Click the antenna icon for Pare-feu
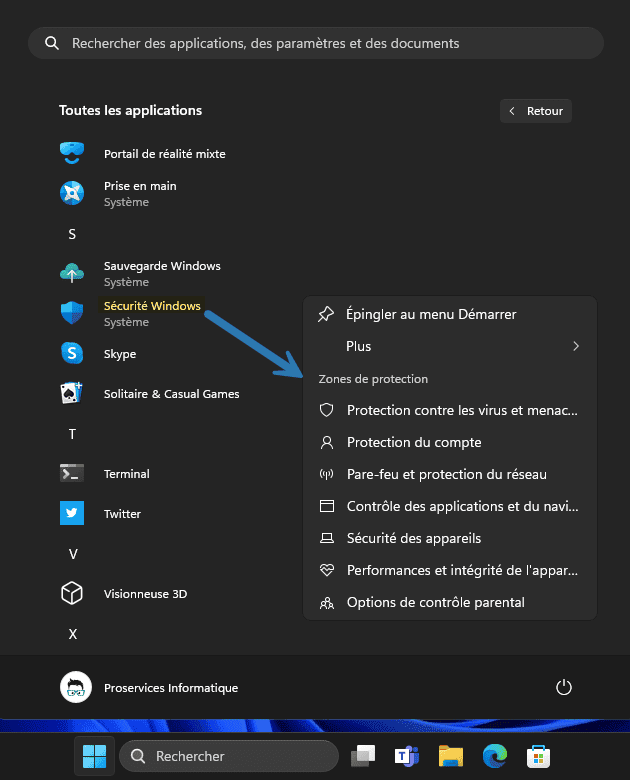The width and height of the screenshot is (630, 780). 326,474
